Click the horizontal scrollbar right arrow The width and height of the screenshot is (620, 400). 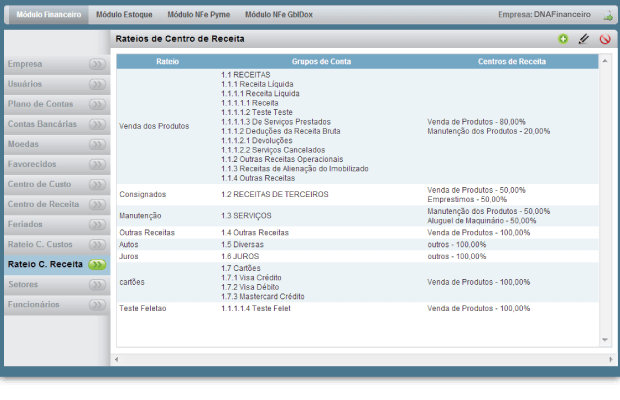tap(597, 357)
